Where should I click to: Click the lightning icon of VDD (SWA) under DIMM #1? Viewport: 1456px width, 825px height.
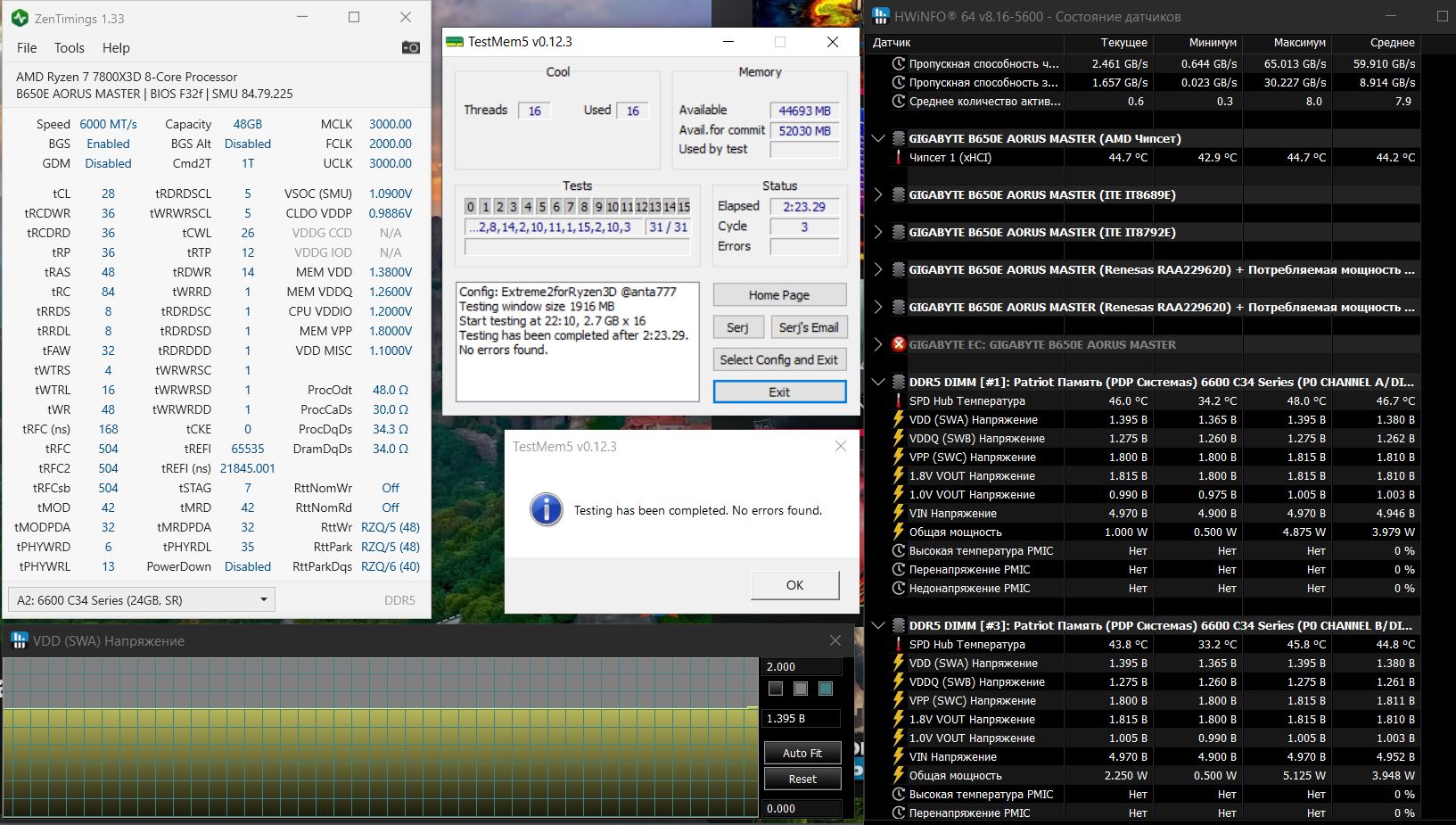tap(899, 419)
